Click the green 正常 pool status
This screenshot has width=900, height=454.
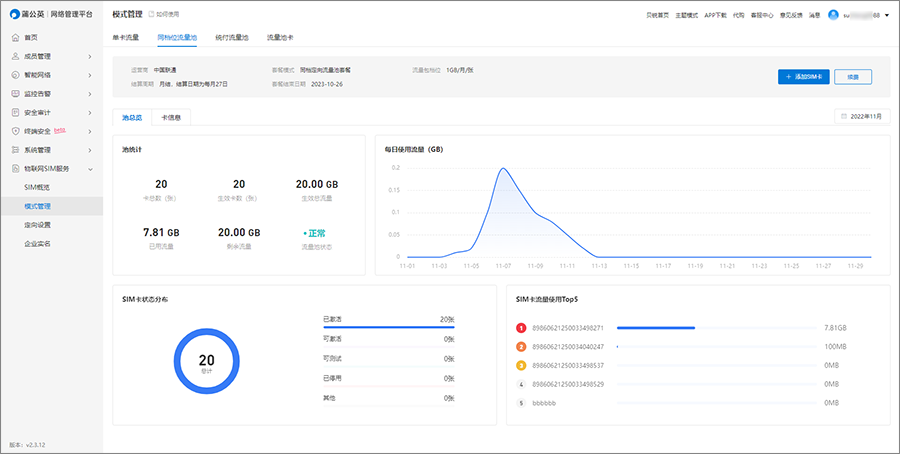[x=315, y=234]
